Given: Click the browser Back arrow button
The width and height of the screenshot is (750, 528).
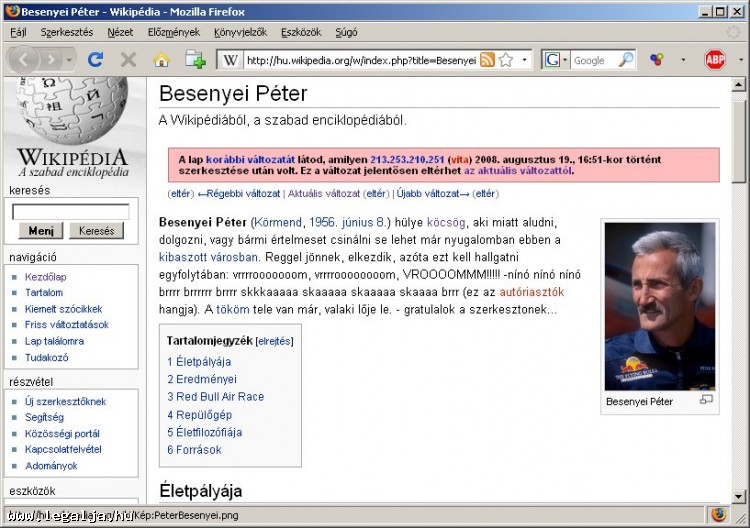Looking at the screenshot, I should (23, 60).
